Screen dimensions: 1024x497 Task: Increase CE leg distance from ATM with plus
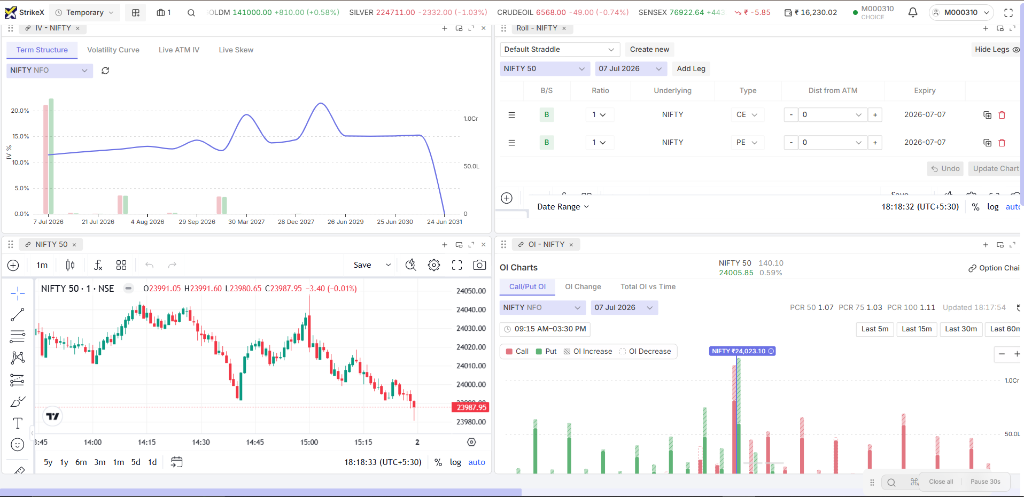pos(875,115)
